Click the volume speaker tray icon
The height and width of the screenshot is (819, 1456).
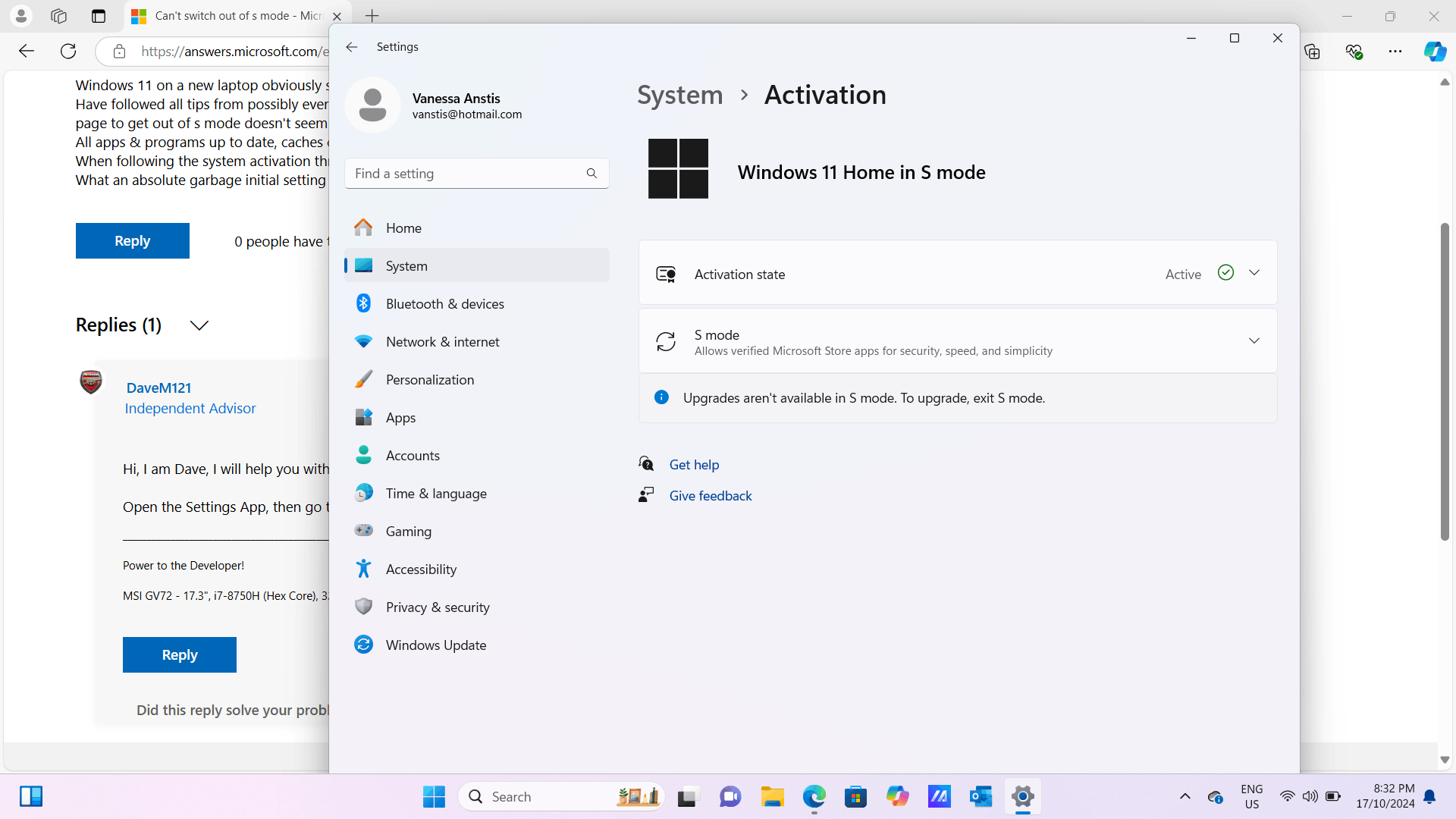(x=1310, y=796)
